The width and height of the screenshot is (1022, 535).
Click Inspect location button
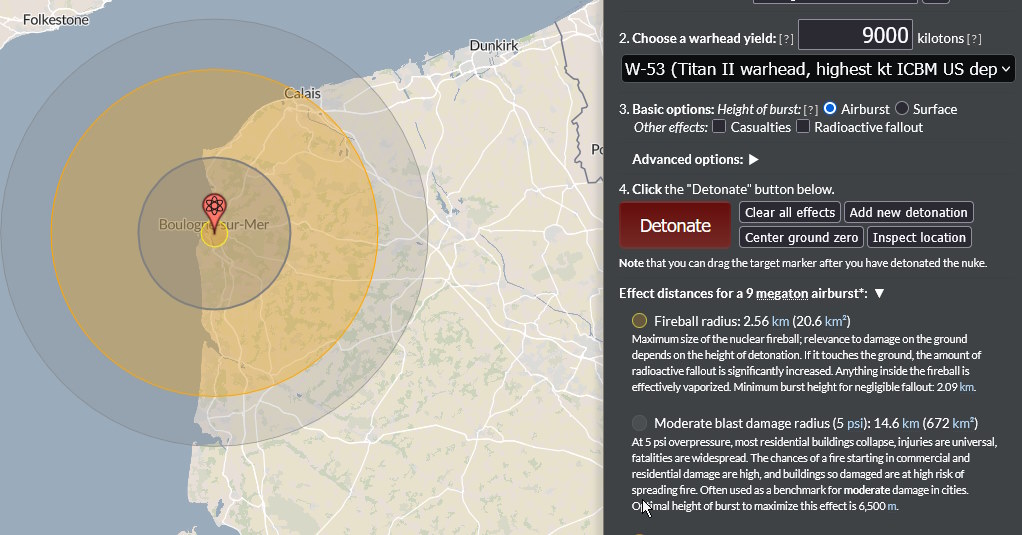(919, 237)
